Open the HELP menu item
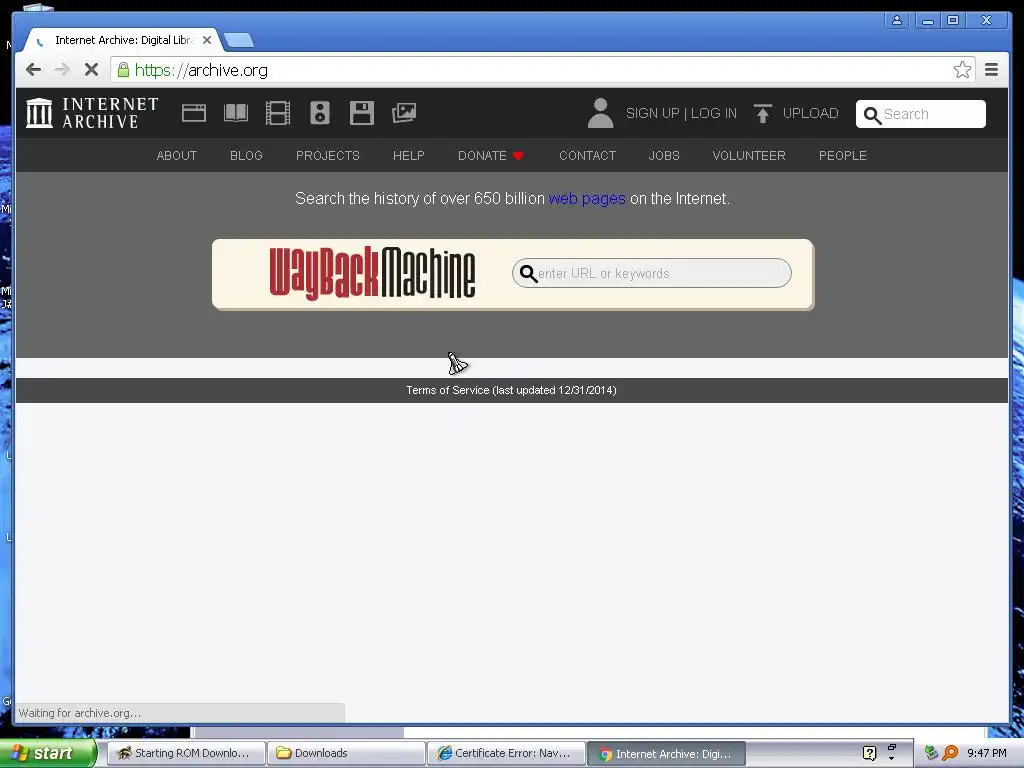 [409, 155]
